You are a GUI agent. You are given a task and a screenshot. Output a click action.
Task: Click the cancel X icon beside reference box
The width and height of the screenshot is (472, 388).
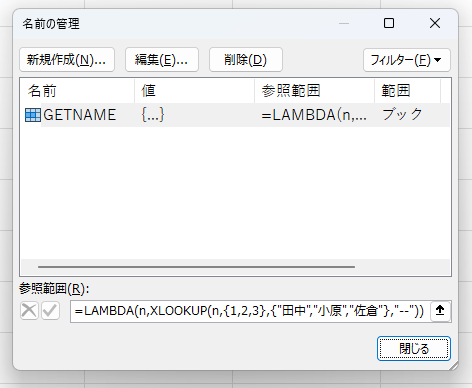pyautogui.click(x=29, y=311)
